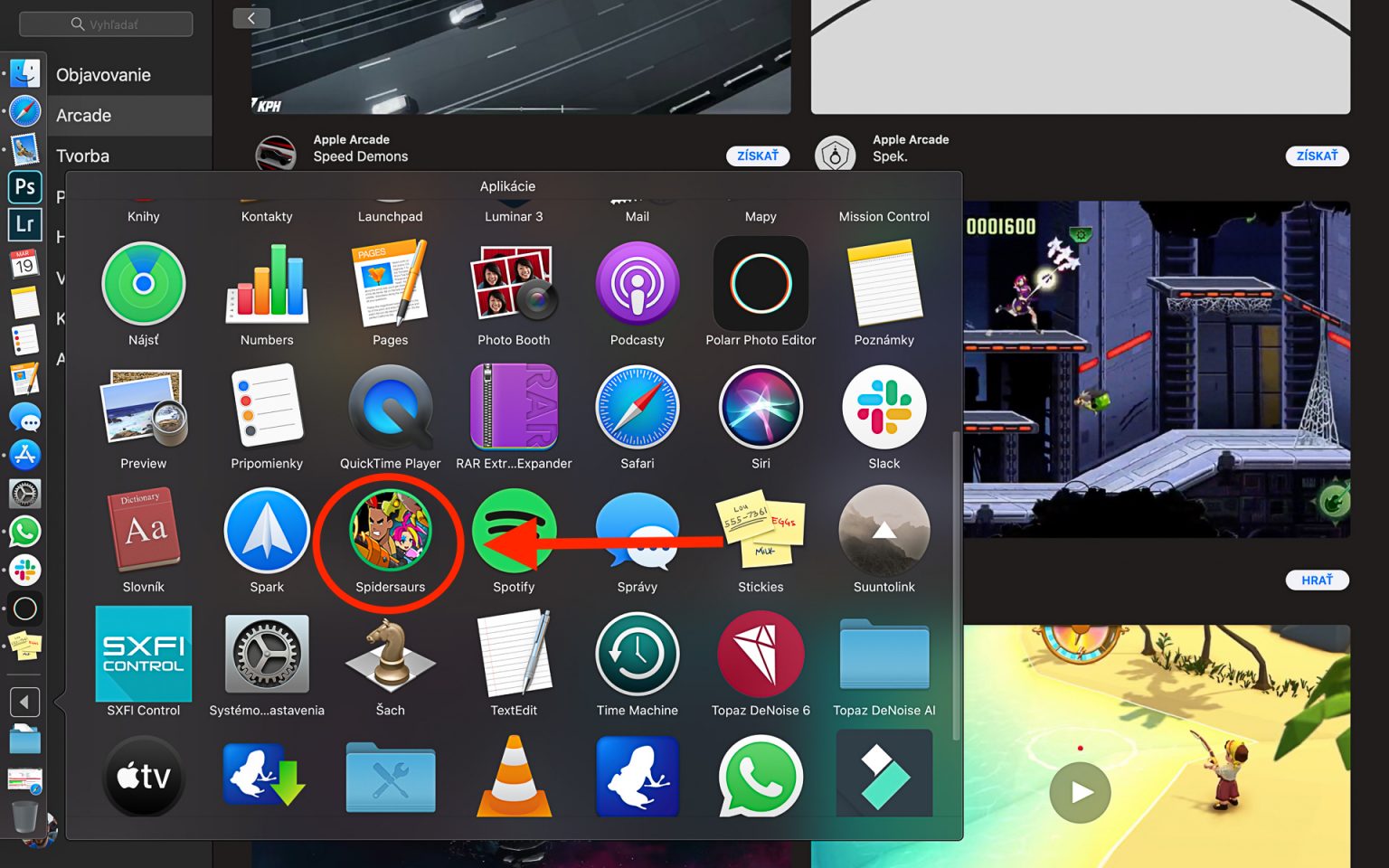Screen dimensions: 1389x868
Task: Open Spotify in the Aplikácie stack
Action: tap(514, 532)
